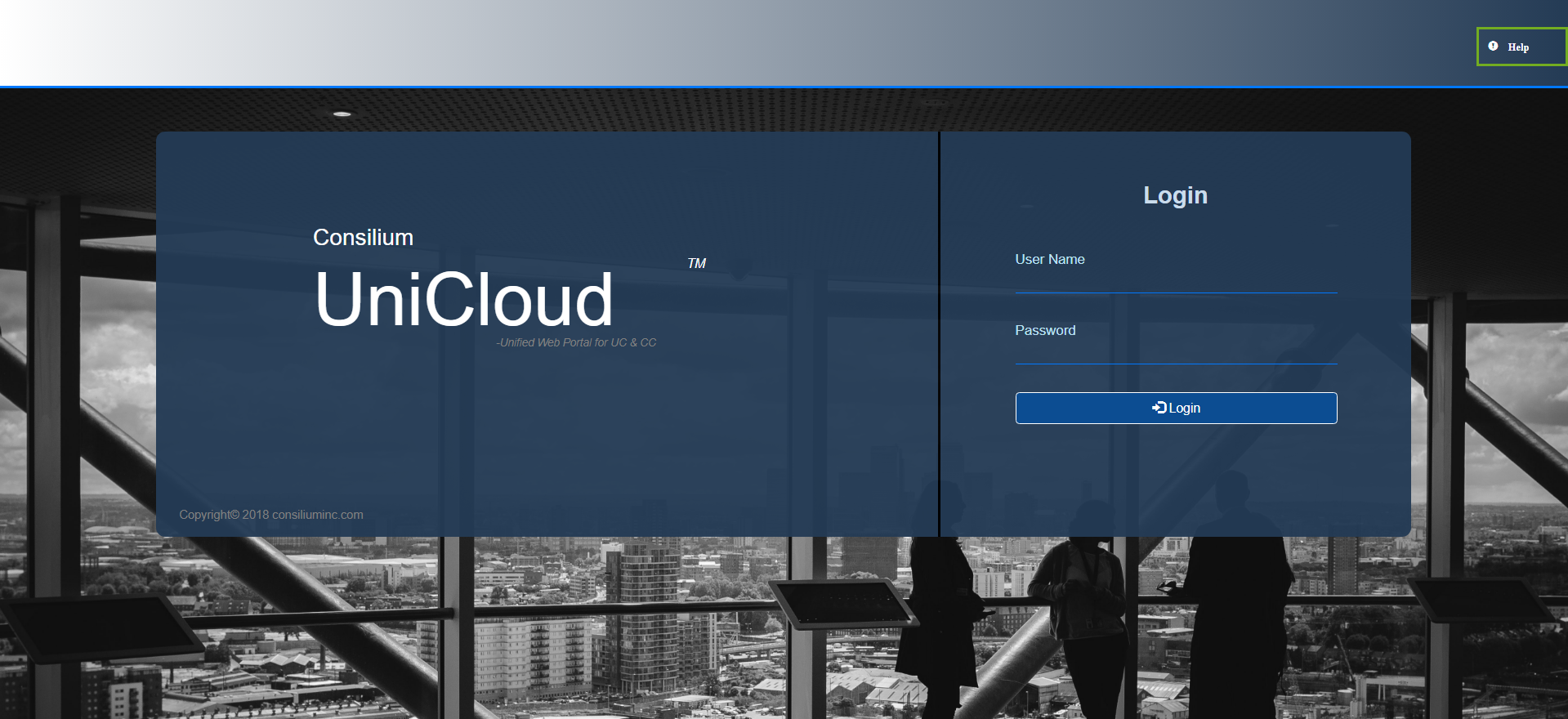Click the copyright consiliuminc.com text
The image size is (1568, 719).
[271, 515]
